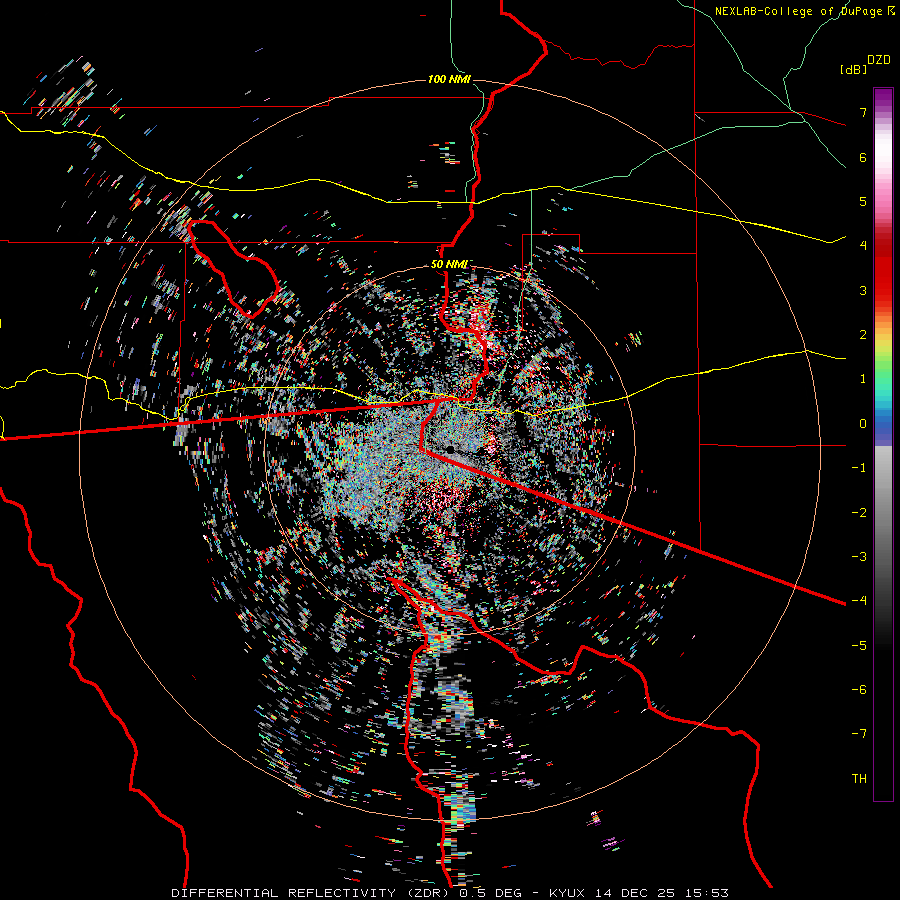Click the 7 value on the color scale
Viewport: 900px width, 900px height.
point(863,112)
